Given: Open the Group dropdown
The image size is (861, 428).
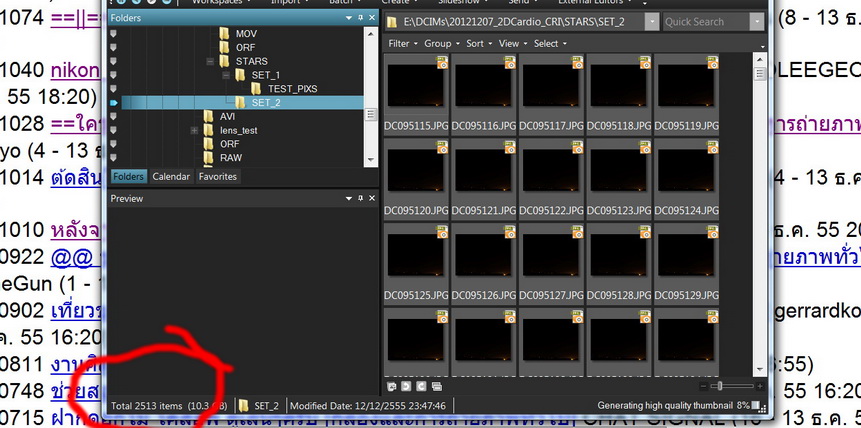Looking at the screenshot, I should point(441,43).
